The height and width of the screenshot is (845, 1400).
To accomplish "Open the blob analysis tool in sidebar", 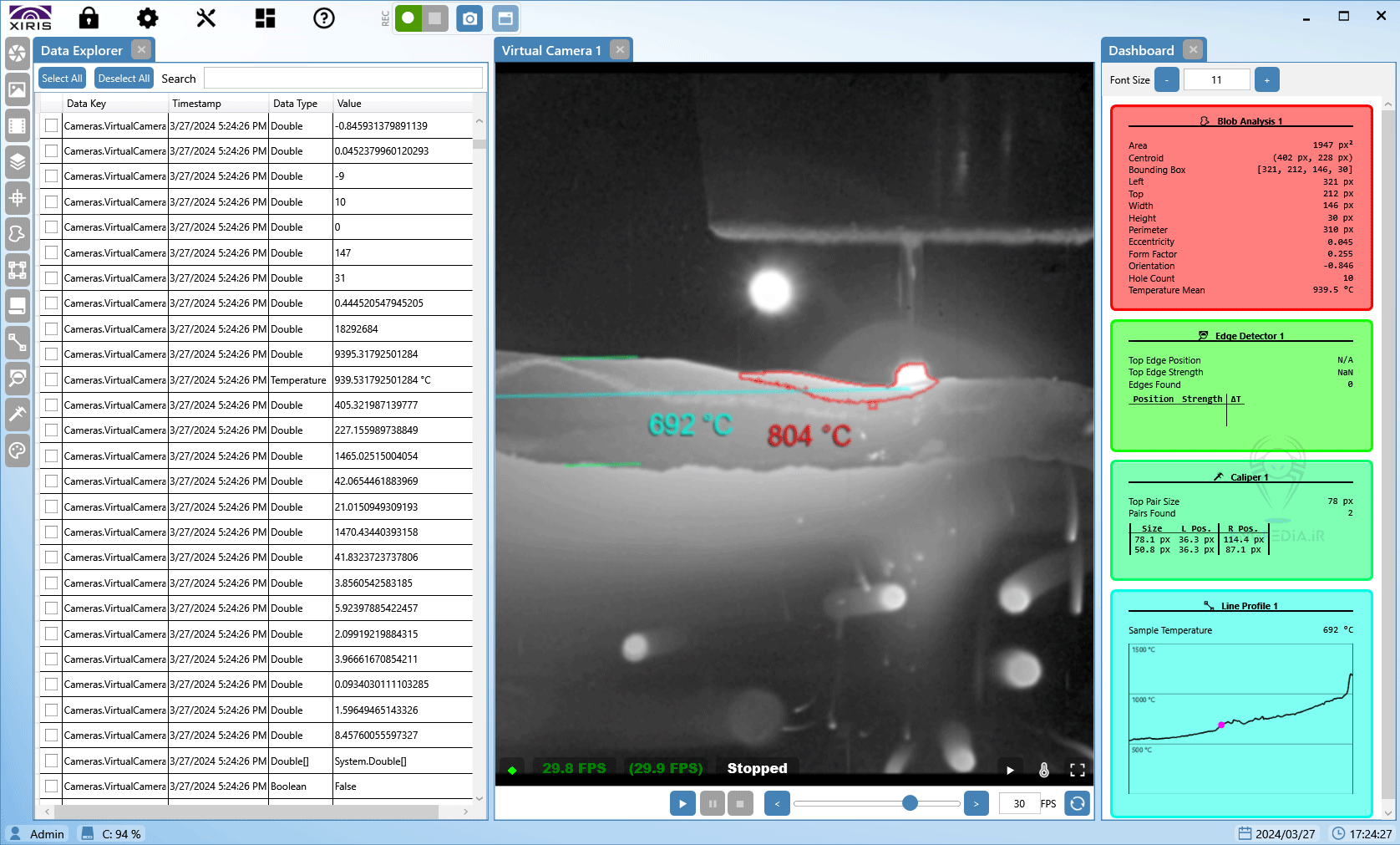I will point(17,234).
